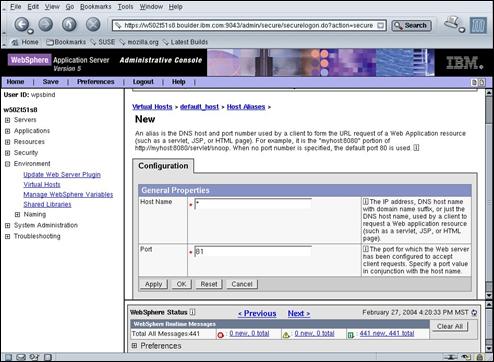The image size is (494, 362).
Task: Open the Virtual Hosts breadcrumb link
Action: [x=152, y=107]
